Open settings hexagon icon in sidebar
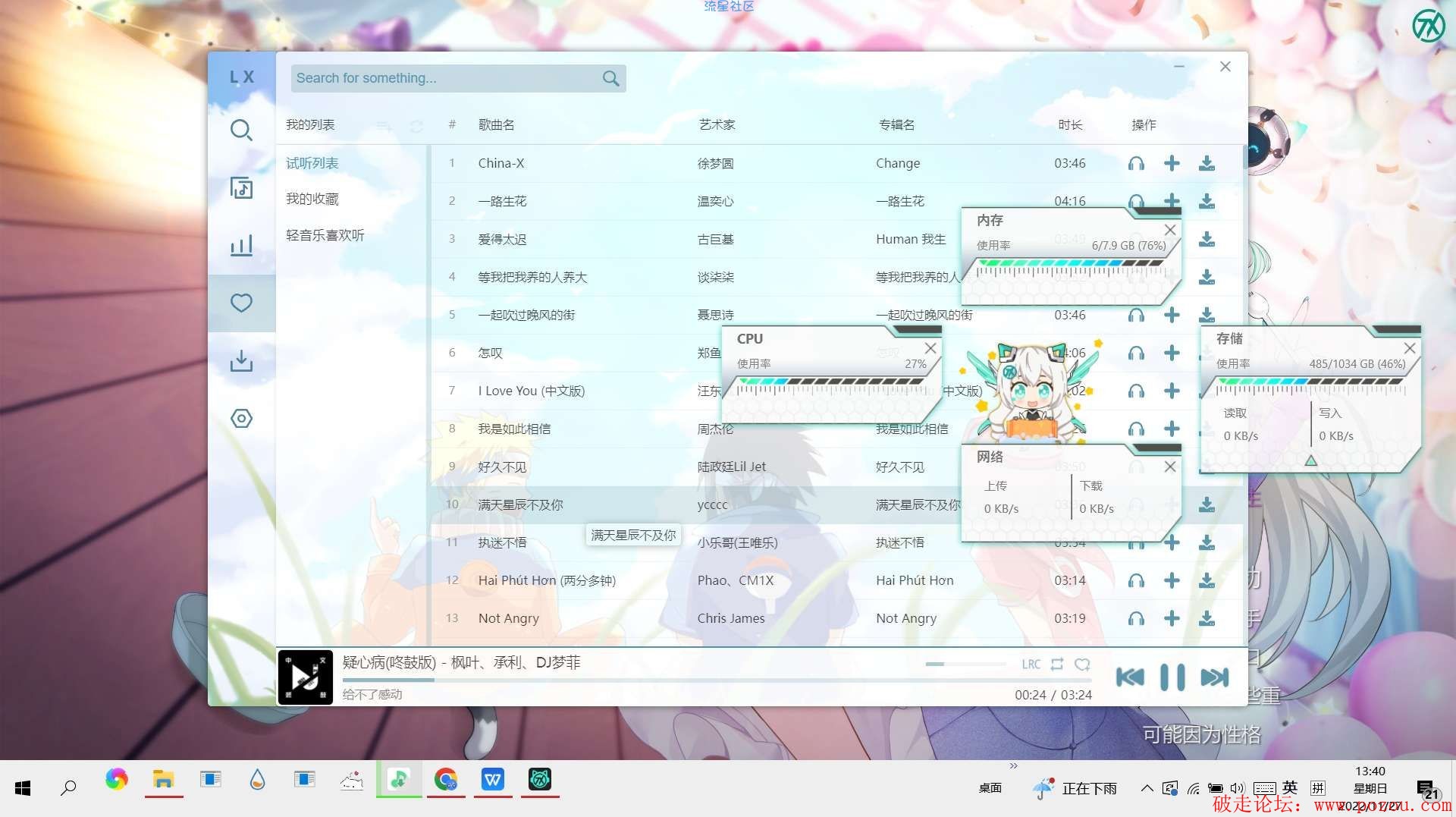1456x817 pixels. pyautogui.click(x=241, y=418)
